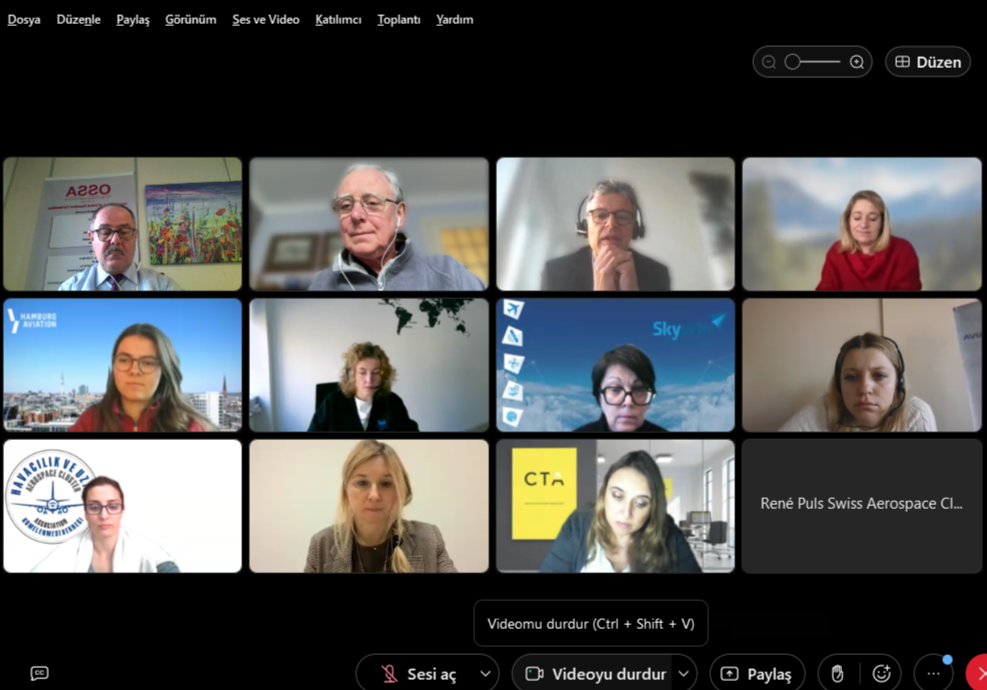Viewport: 987px width, 690px height.
Task: Stop video with Videoyu durdur button
Action: pos(595,674)
